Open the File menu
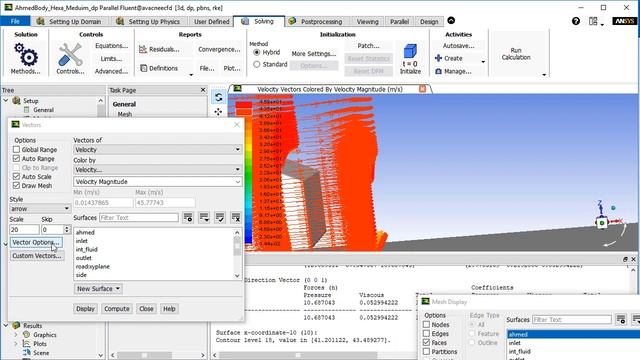640x360 pixels. pos(15,21)
